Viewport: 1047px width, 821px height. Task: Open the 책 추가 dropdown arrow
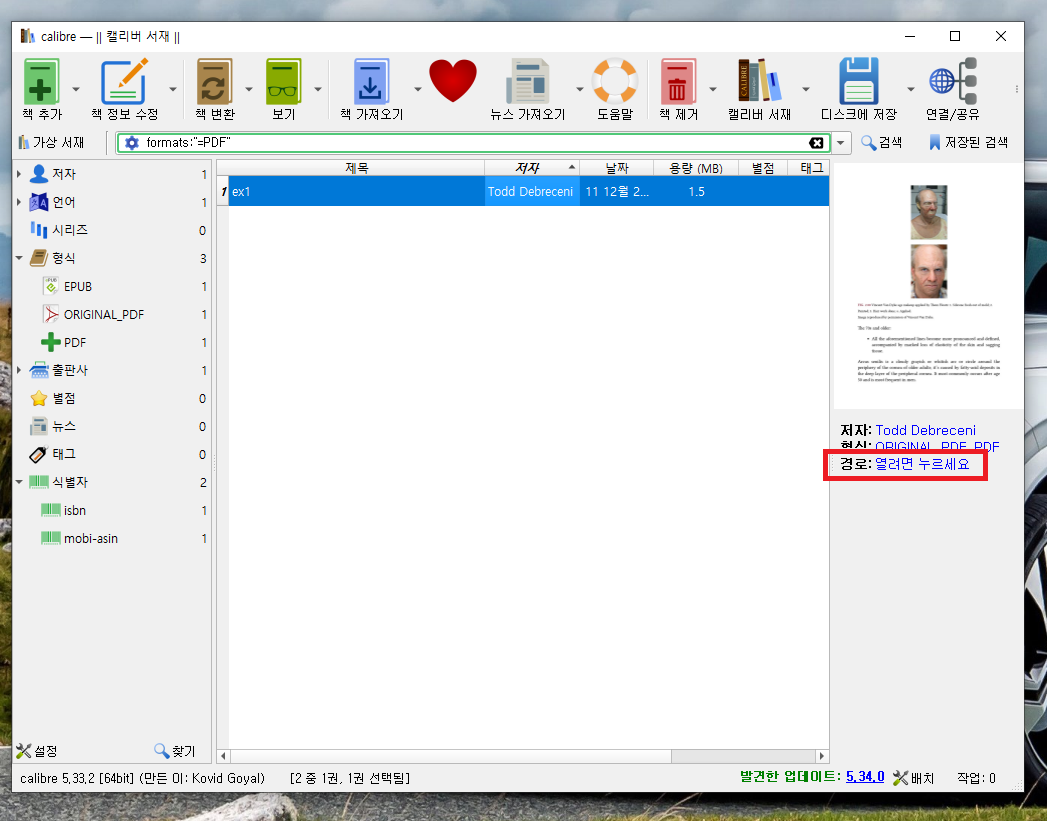point(75,89)
